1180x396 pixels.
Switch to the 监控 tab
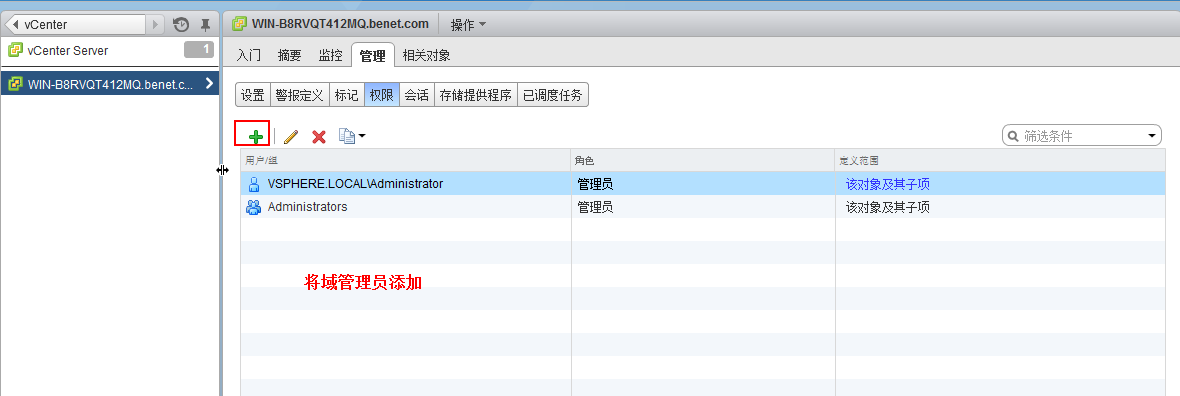[x=330, y=56]
